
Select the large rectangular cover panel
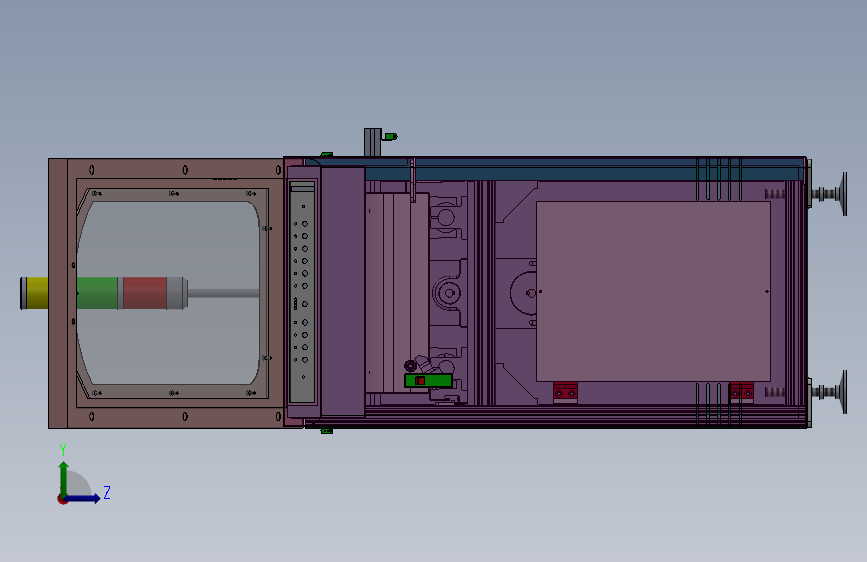pyautogui.click(x=654, y=292)
